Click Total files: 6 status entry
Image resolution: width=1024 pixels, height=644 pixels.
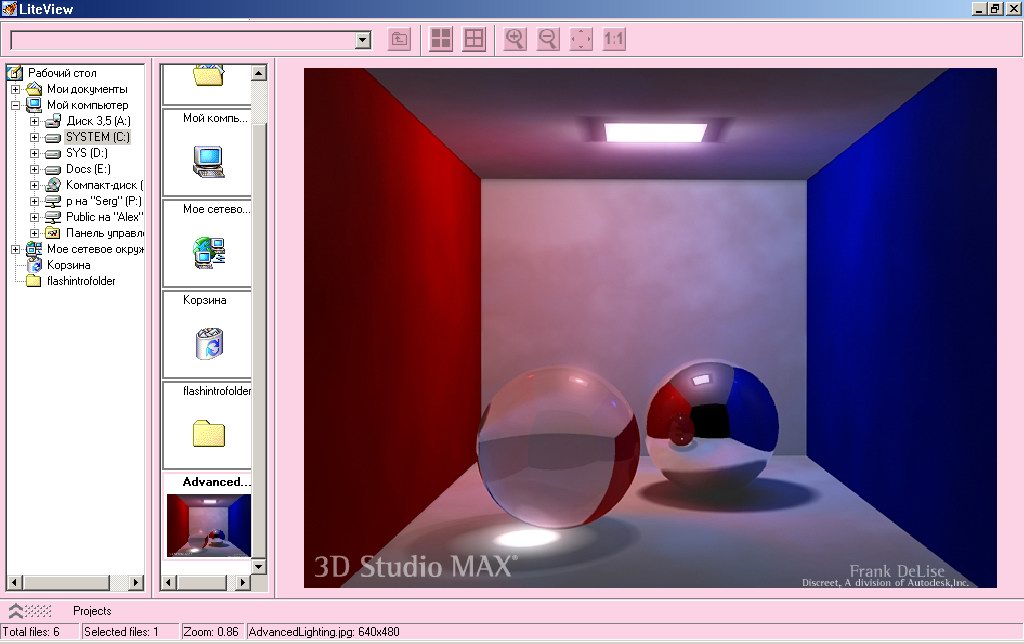pyautogui.click(x=31, y=632)
